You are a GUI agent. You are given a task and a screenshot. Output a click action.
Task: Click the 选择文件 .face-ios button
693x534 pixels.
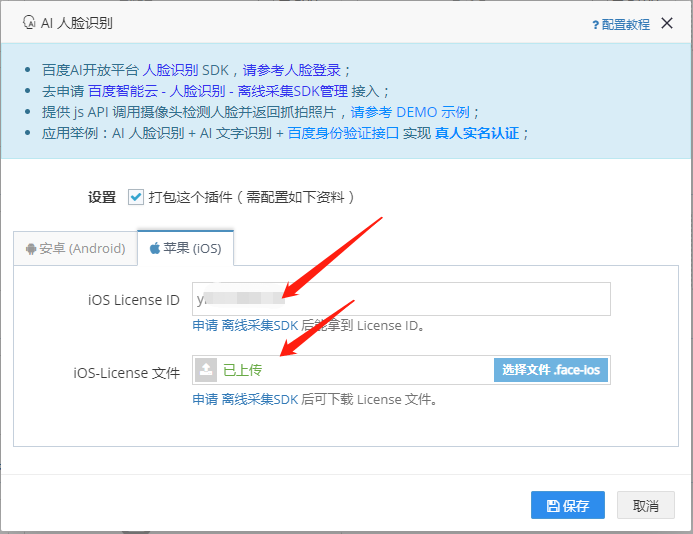tap(551, 370)
